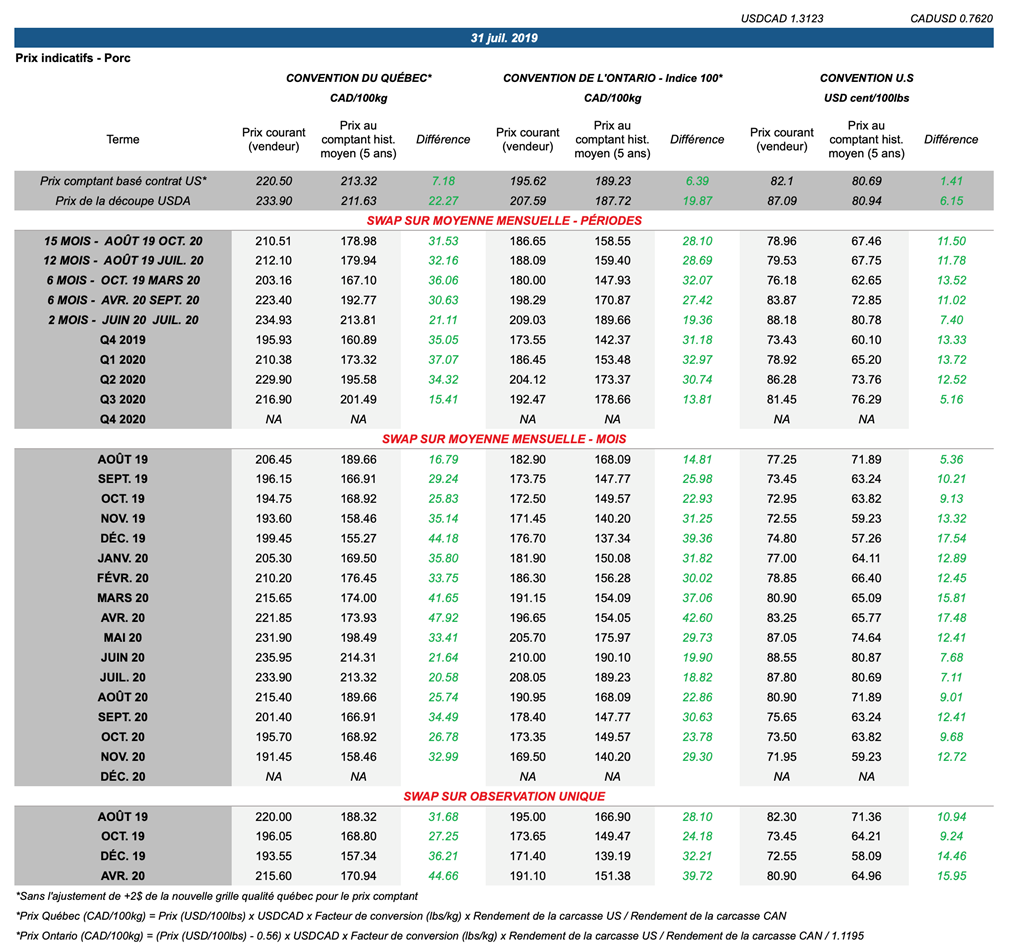Click 'SWAP SUR MOYENNE MENSUELLE - PÉRIODES' heading

[x=504, y=220]
